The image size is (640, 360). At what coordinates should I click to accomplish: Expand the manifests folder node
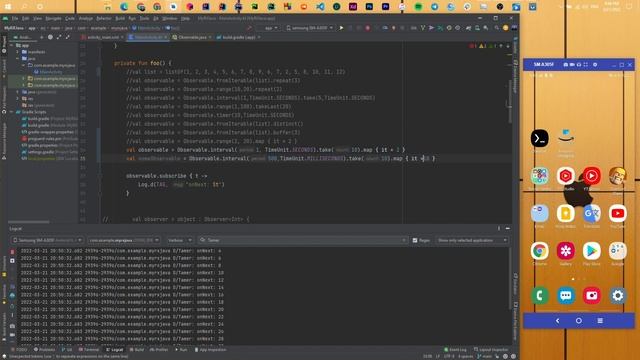click(x=18, y=52)
